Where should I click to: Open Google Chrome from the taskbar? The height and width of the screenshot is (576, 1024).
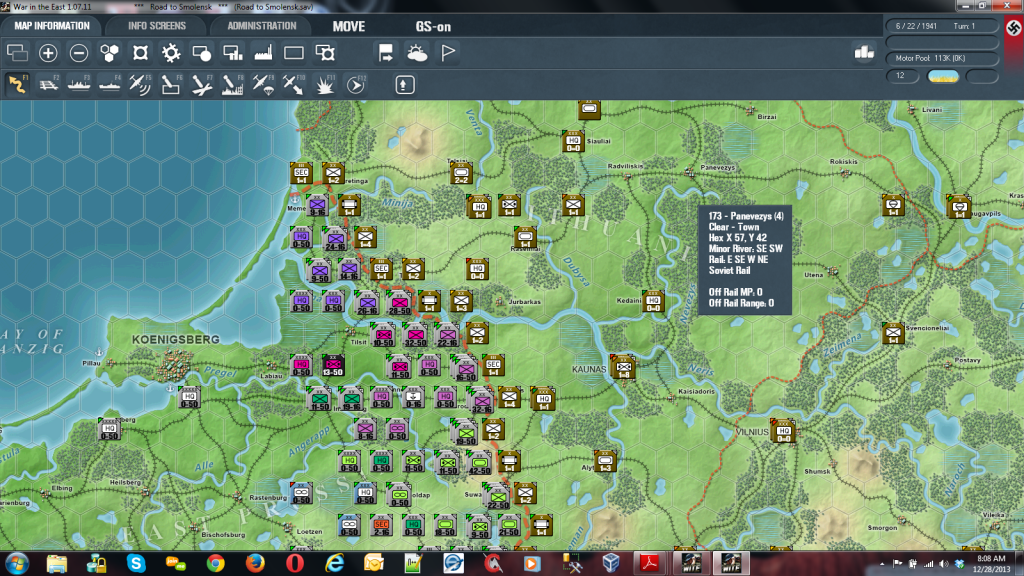click(216, 563)
